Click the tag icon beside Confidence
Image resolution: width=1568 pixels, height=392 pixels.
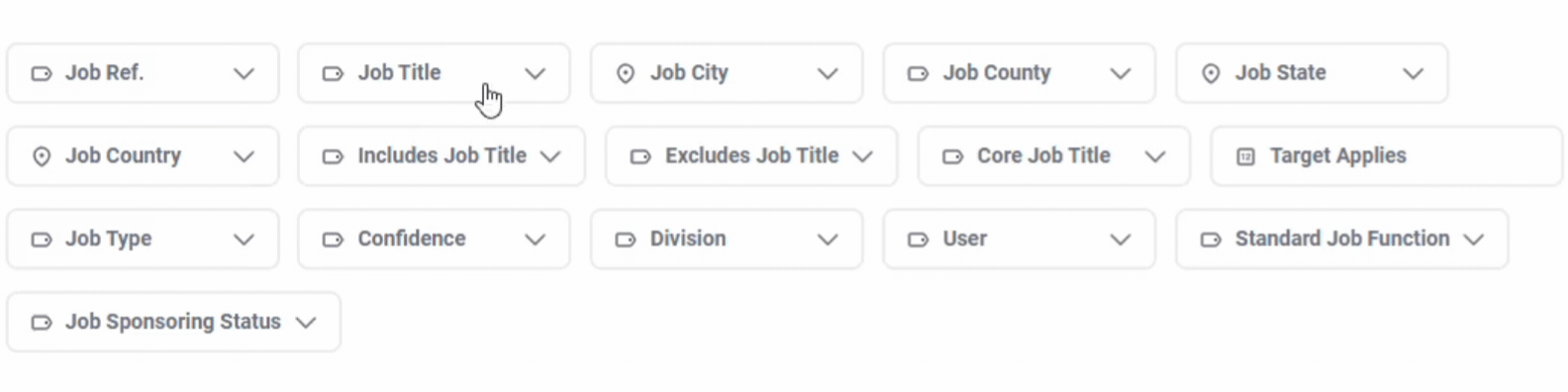(334, 240)
